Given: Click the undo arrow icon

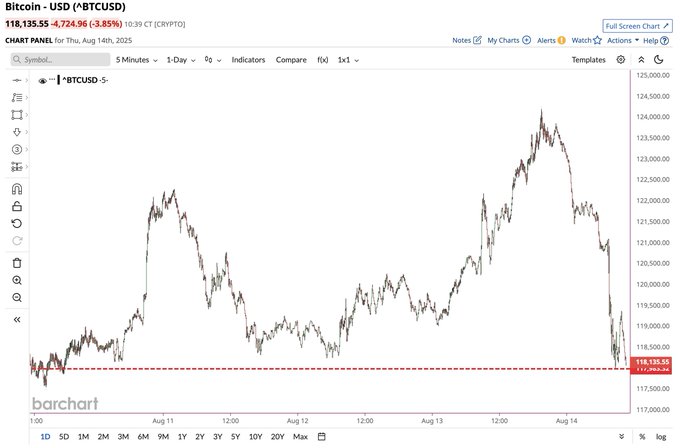Looking at the screenshot, I should pyautogui.click(x=17, y=224).
